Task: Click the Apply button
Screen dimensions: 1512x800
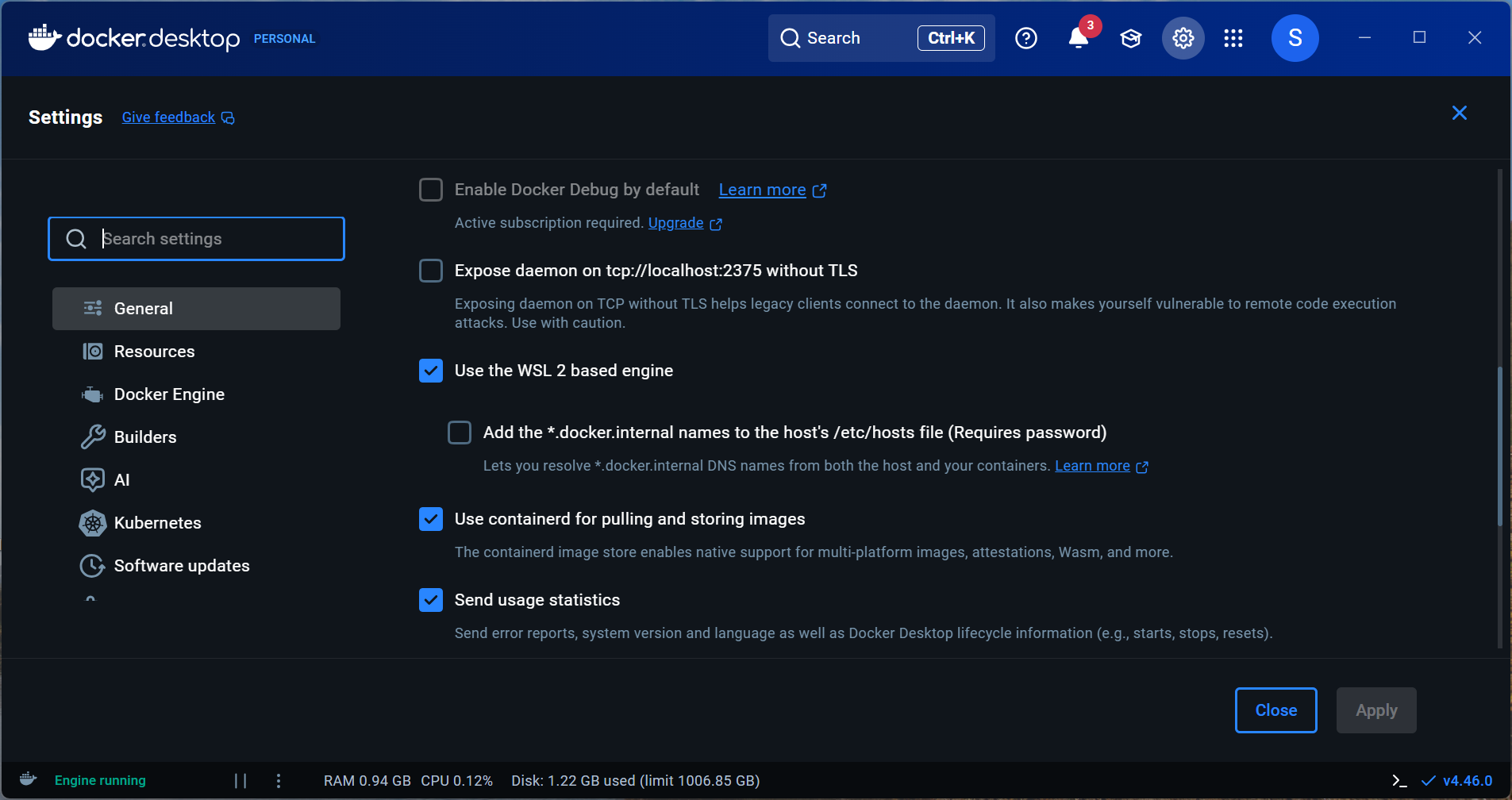Action: coord(1376,710)
